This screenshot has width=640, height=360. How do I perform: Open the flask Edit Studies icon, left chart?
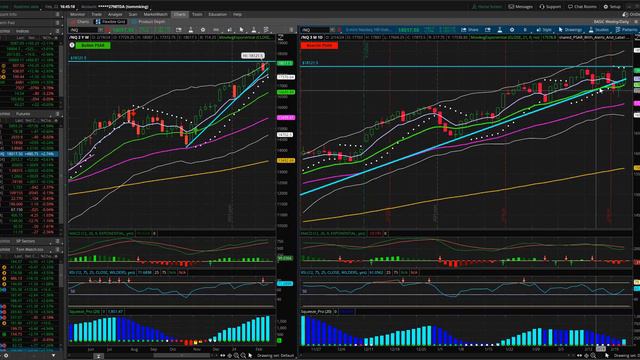pos(191,30)
